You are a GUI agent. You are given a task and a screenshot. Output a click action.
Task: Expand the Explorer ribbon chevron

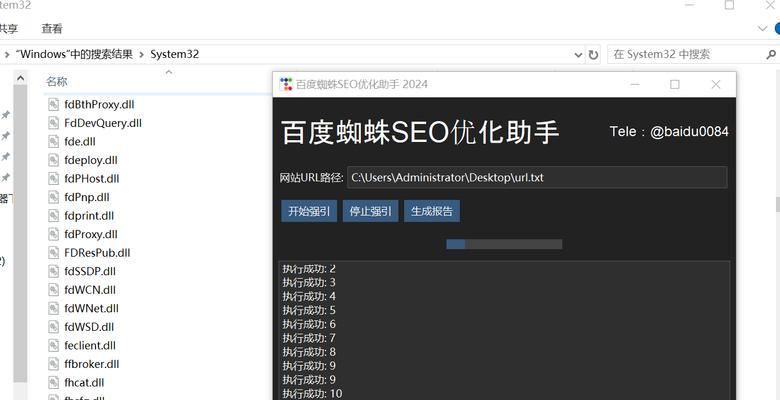pyautogui.click(x=763, y=29)
